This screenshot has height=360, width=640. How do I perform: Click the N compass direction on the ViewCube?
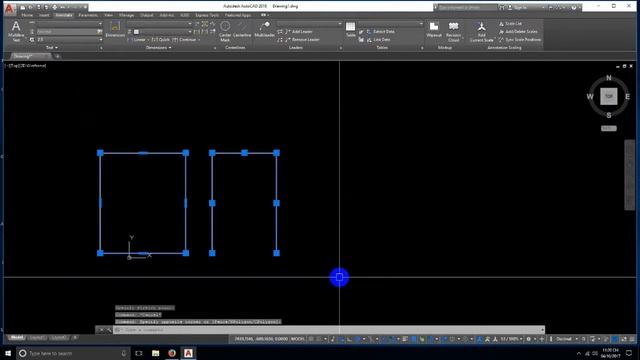pyautogui.click(x=609, y=78)
